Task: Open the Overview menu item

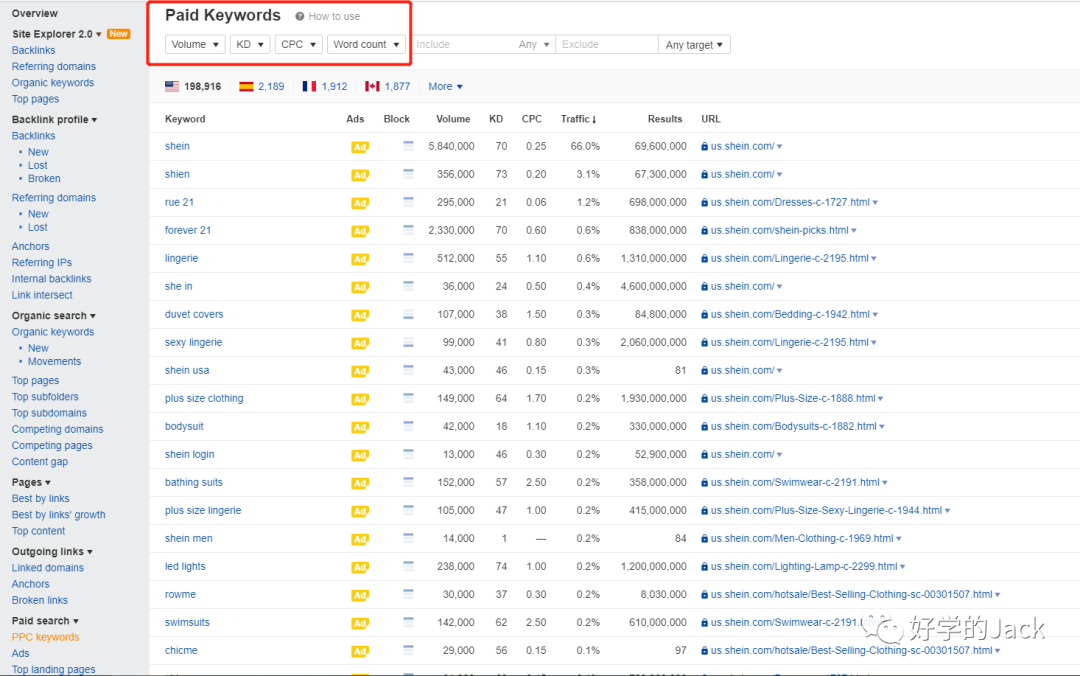Action: 34,13
